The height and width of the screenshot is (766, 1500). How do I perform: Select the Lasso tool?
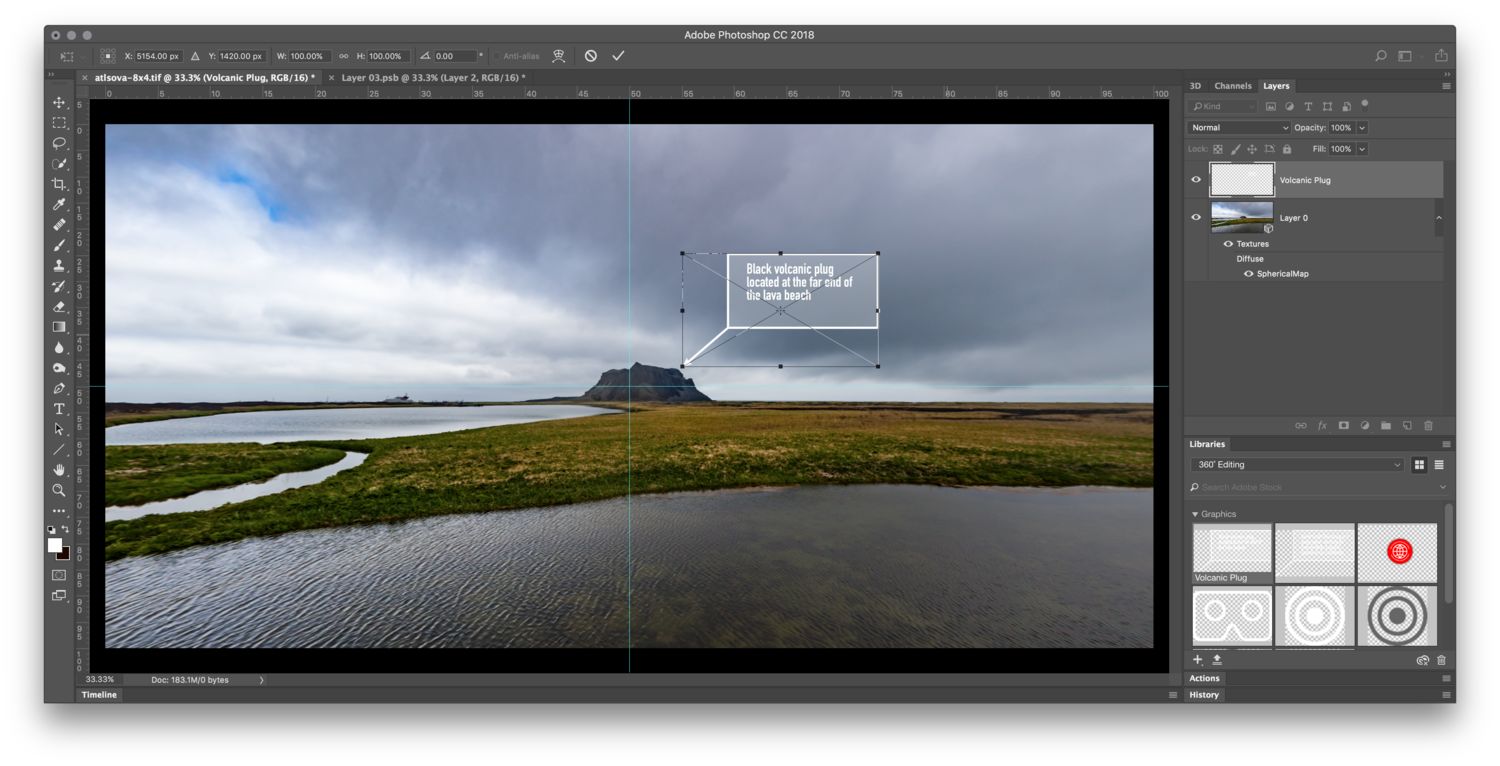pyautogui.click(x=59, y=143)
